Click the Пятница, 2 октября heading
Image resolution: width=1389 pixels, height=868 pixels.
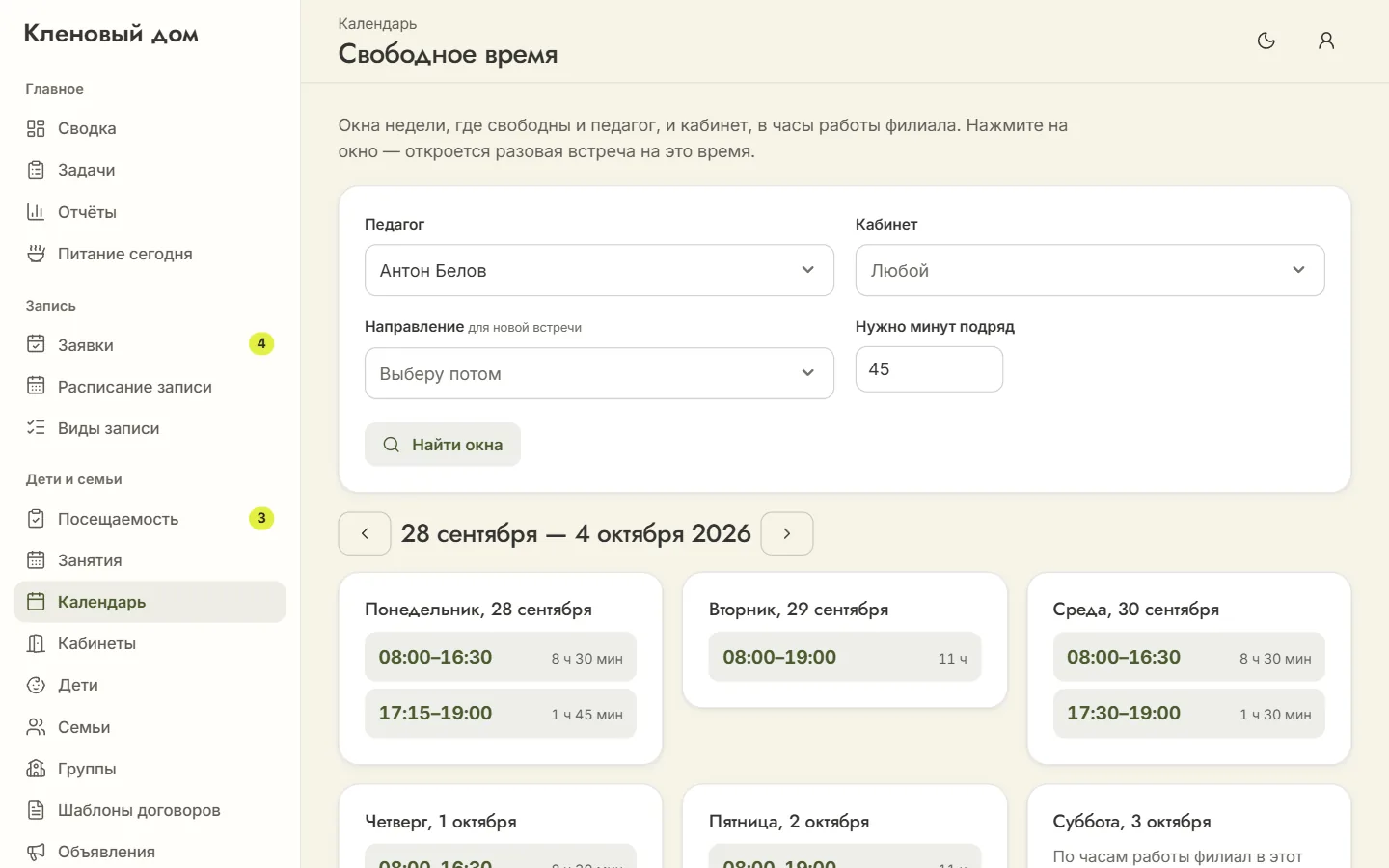789,822
